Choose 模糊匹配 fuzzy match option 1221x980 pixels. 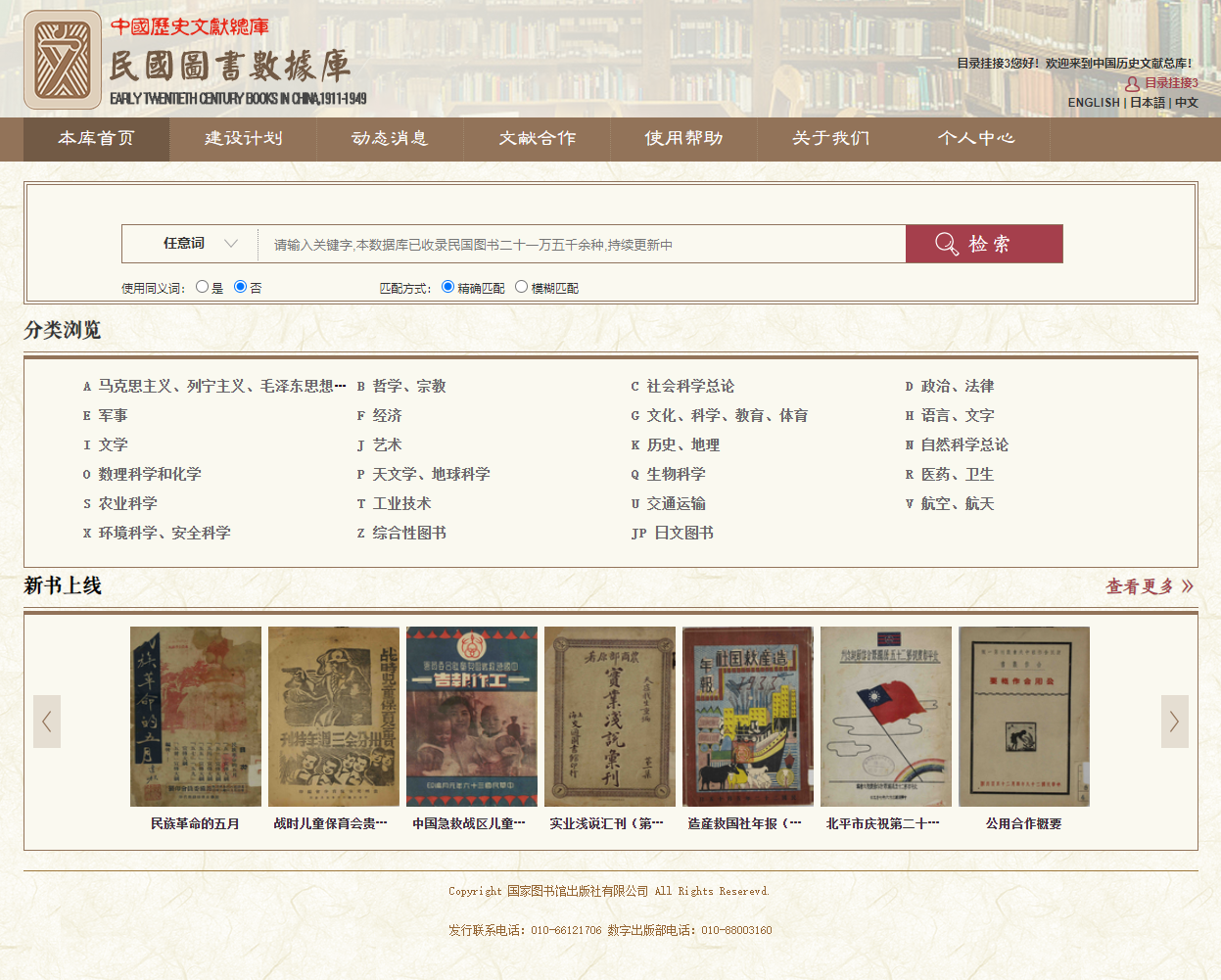[522, 287]
